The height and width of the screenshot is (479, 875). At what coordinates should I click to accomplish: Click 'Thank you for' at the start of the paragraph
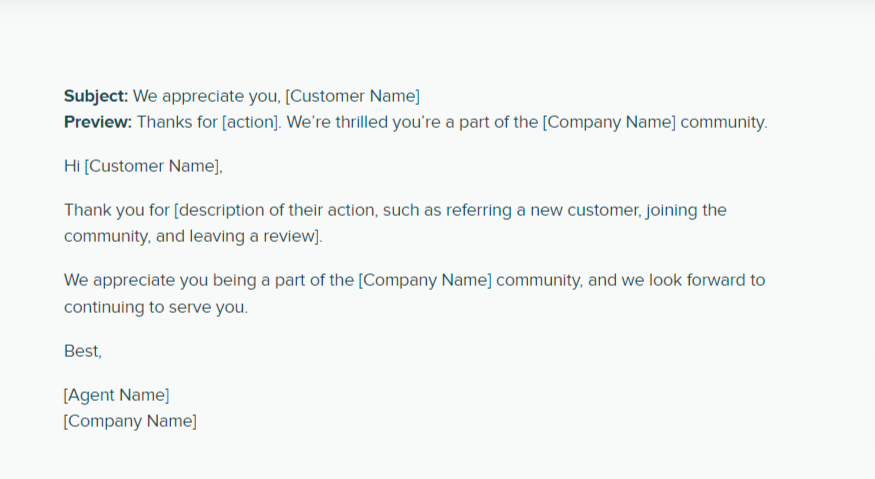pyautogui.click(x=117, y=210)
